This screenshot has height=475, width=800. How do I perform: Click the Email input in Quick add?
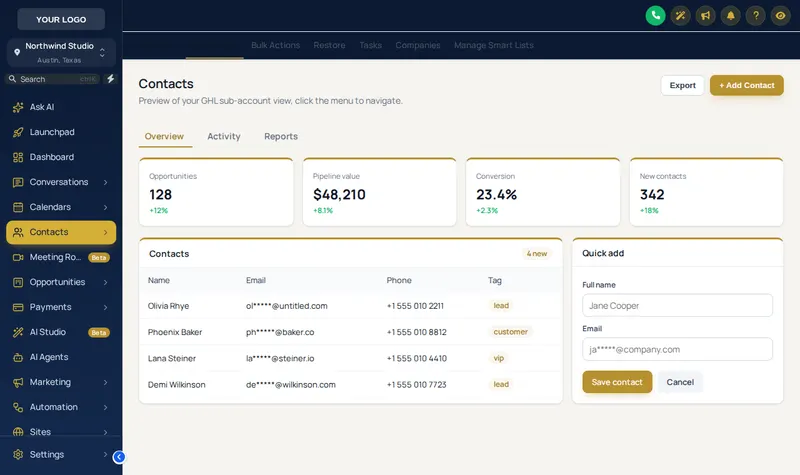(678, 349)
